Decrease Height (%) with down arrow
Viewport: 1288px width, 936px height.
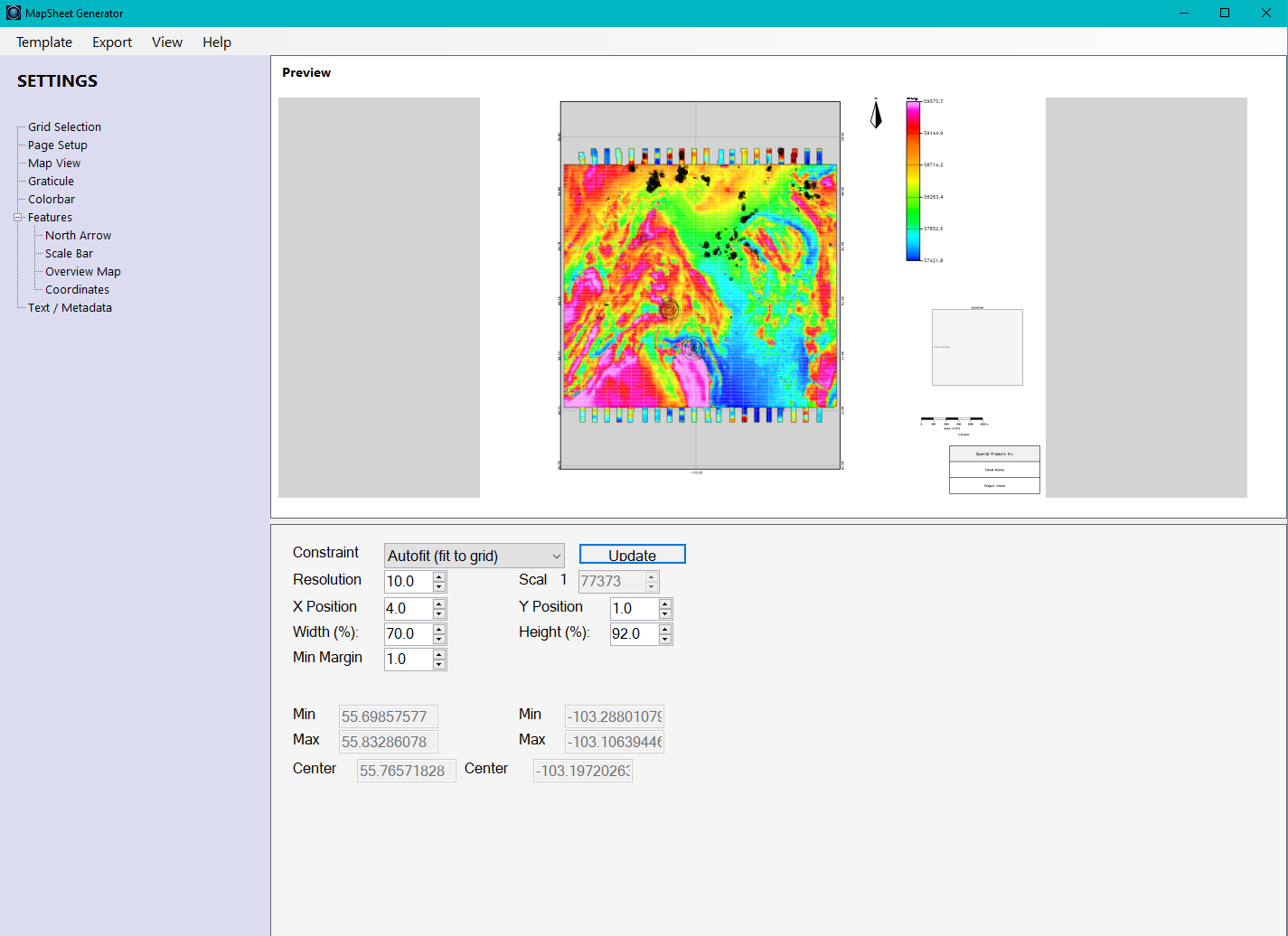pos(665,639)
